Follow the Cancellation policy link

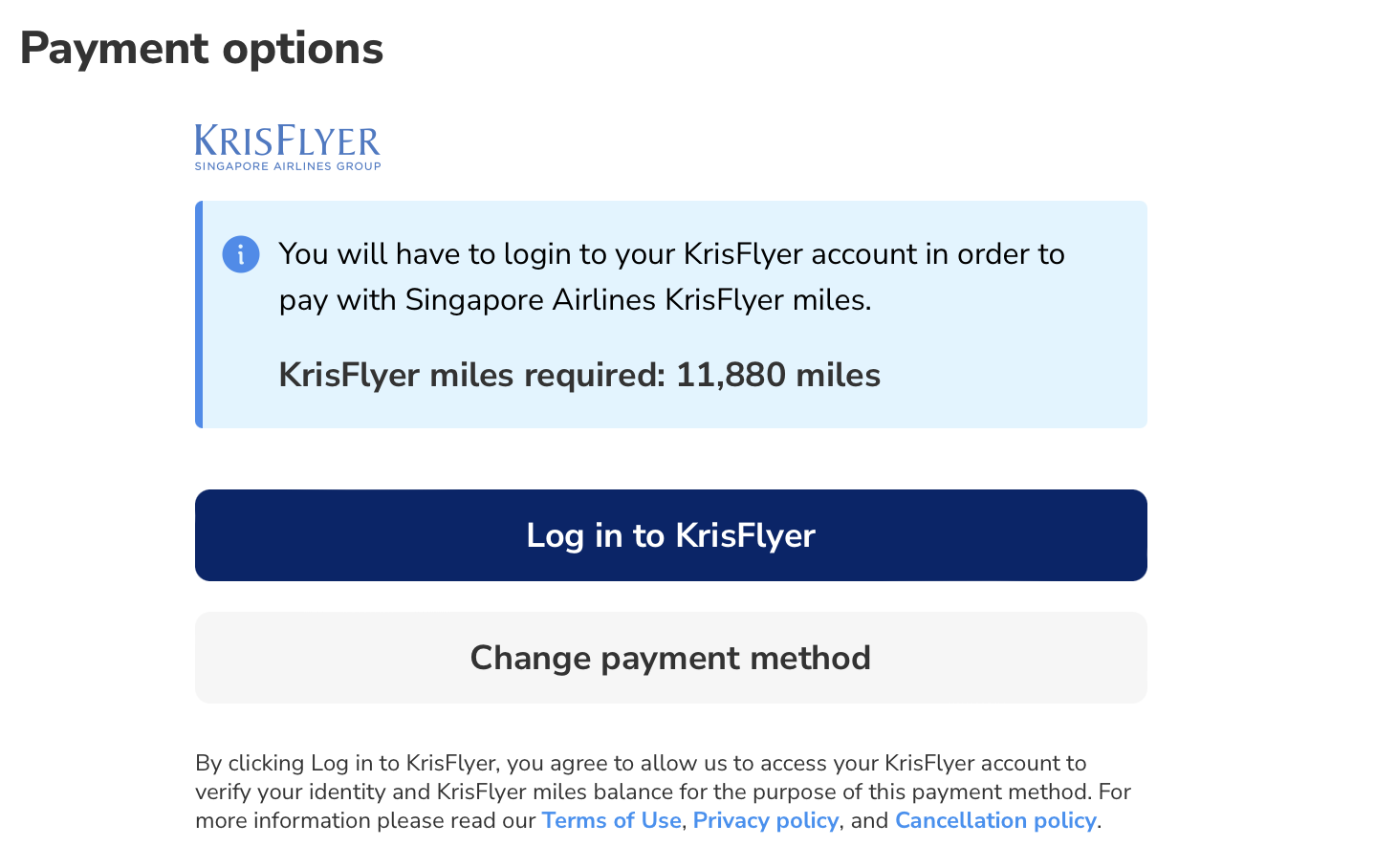(x=994, y=820)
